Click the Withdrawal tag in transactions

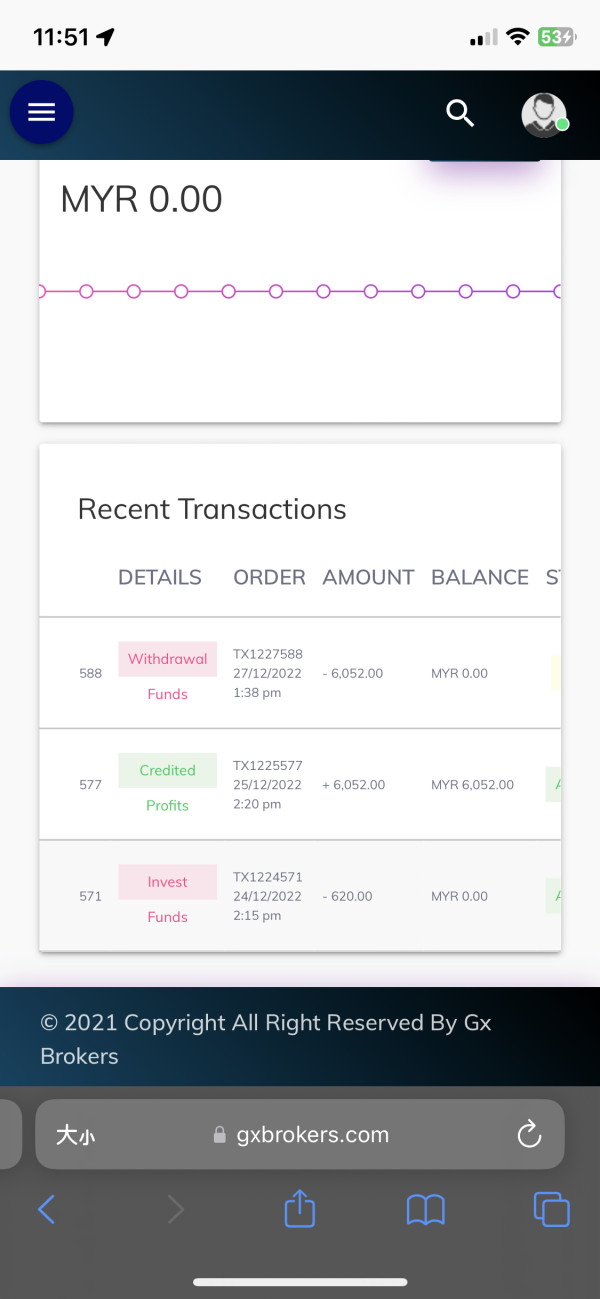(167, 659)
